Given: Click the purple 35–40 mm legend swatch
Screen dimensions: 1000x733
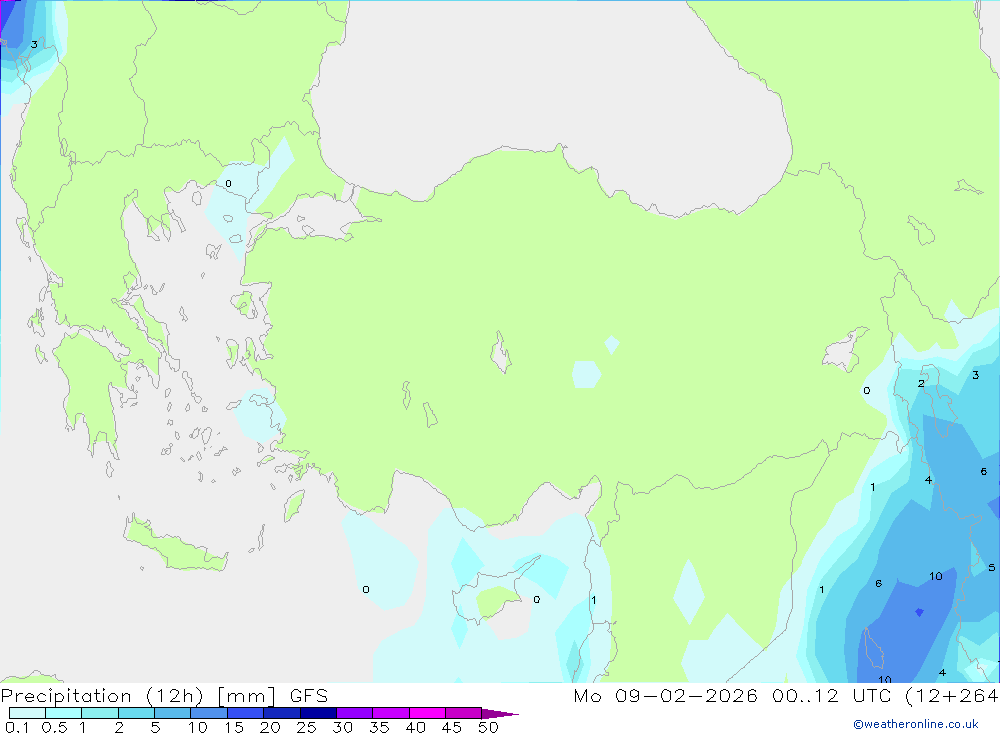Looking at the screenshot, I should pyautogui.click(x=390, y=713).
